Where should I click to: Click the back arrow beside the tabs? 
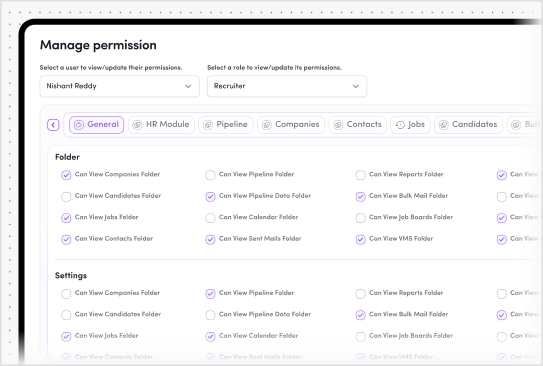coord(53,125)
